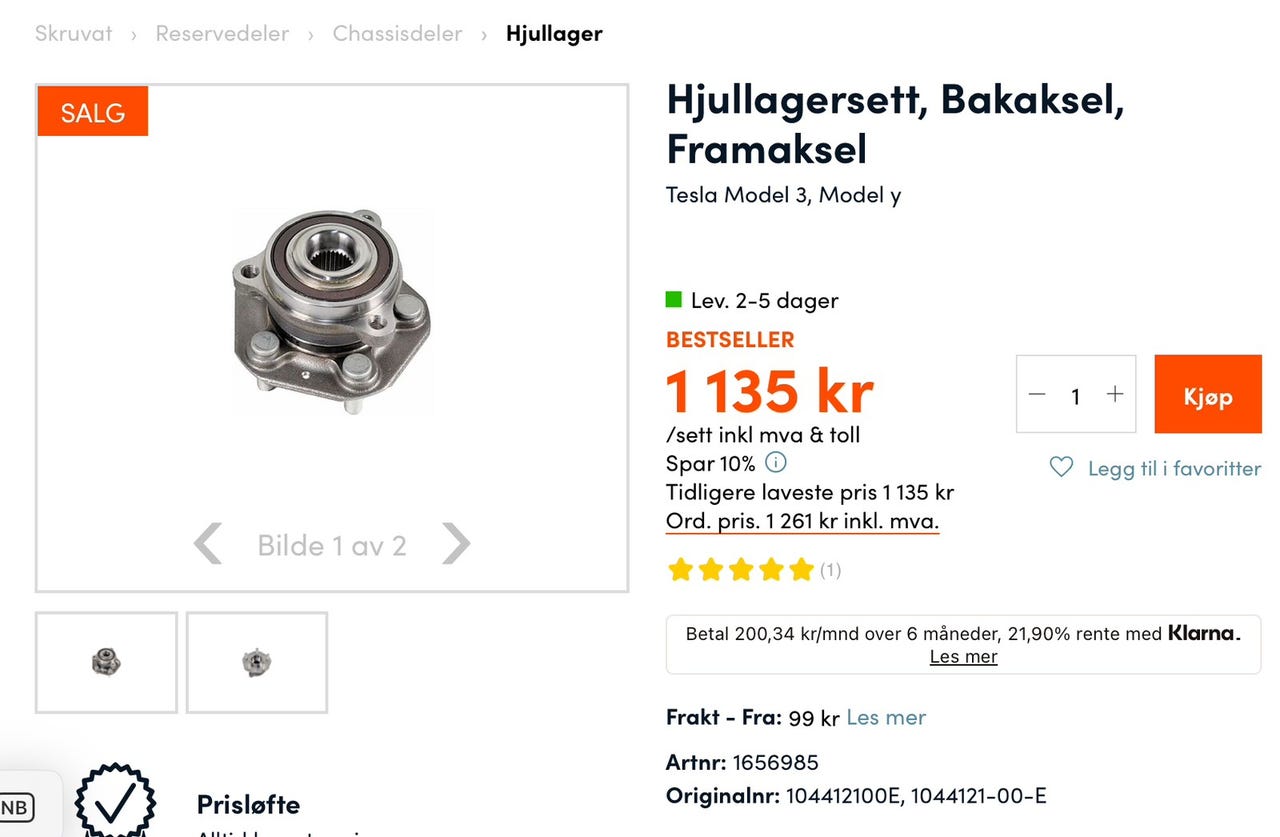Select the second product image thumbnail

tap(256, 662)
